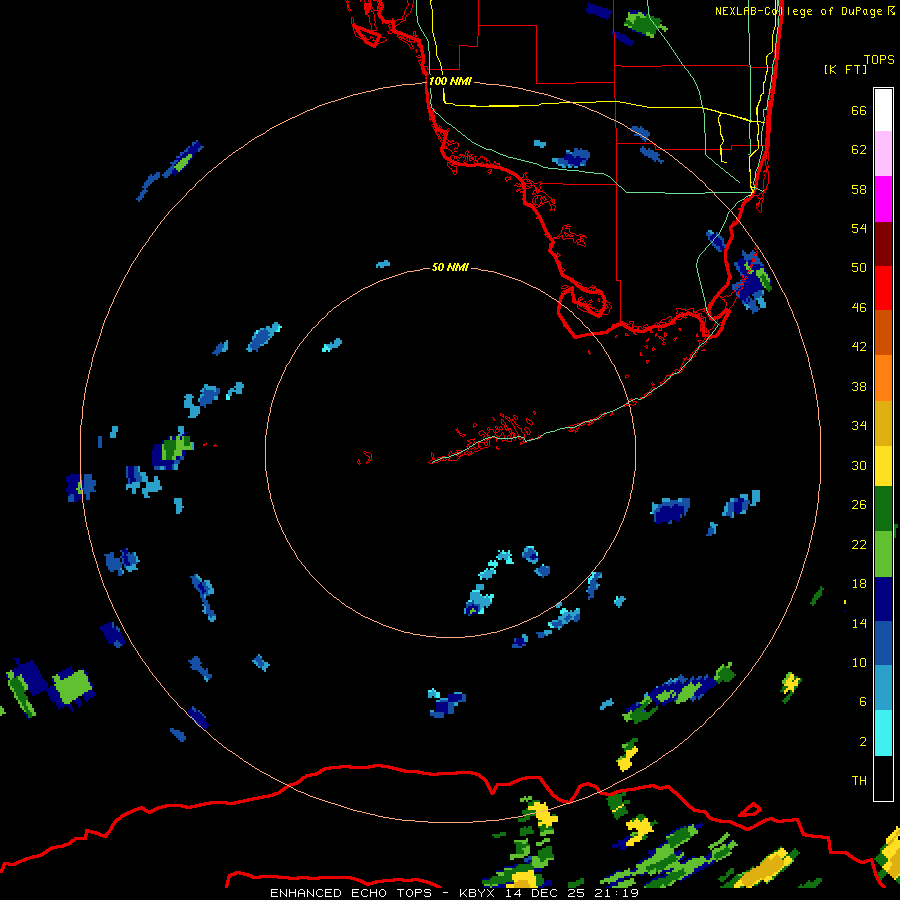Click the 42 legend value
The width and height of the screenshot is (900, 900).
(859, 346)
